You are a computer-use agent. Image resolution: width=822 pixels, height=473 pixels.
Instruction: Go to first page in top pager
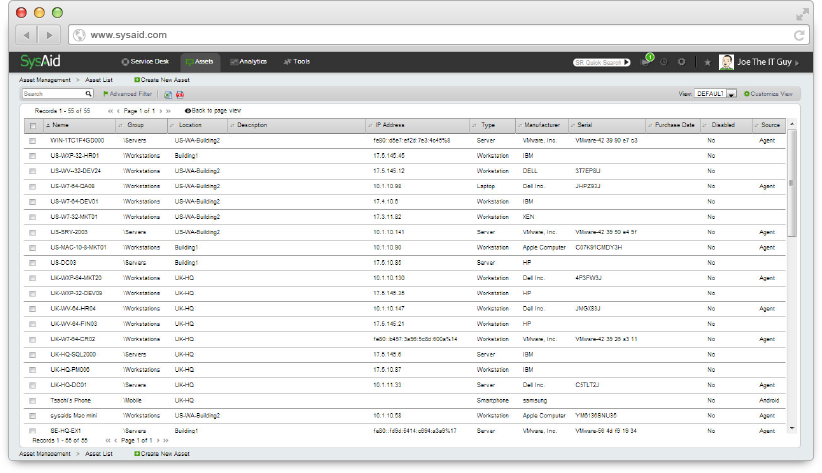(x=111, y=111)
